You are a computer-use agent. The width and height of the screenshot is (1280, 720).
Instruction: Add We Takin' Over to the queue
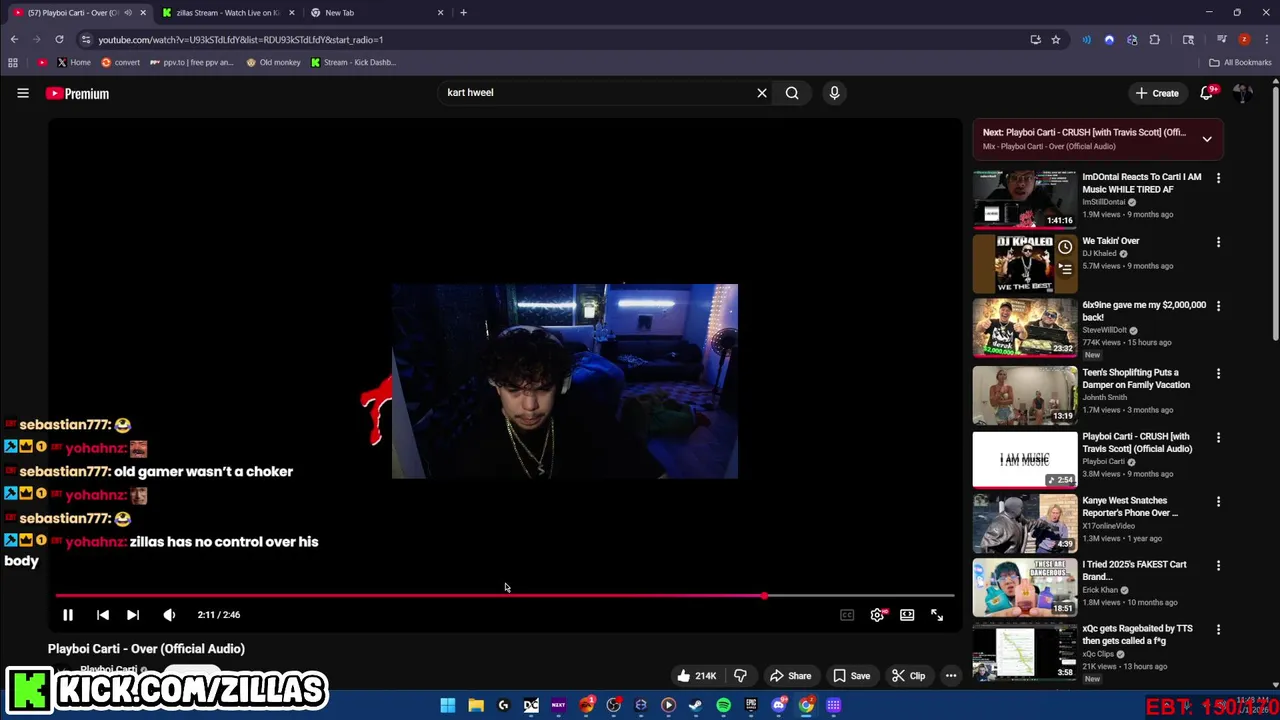(x=1065, y=269)
